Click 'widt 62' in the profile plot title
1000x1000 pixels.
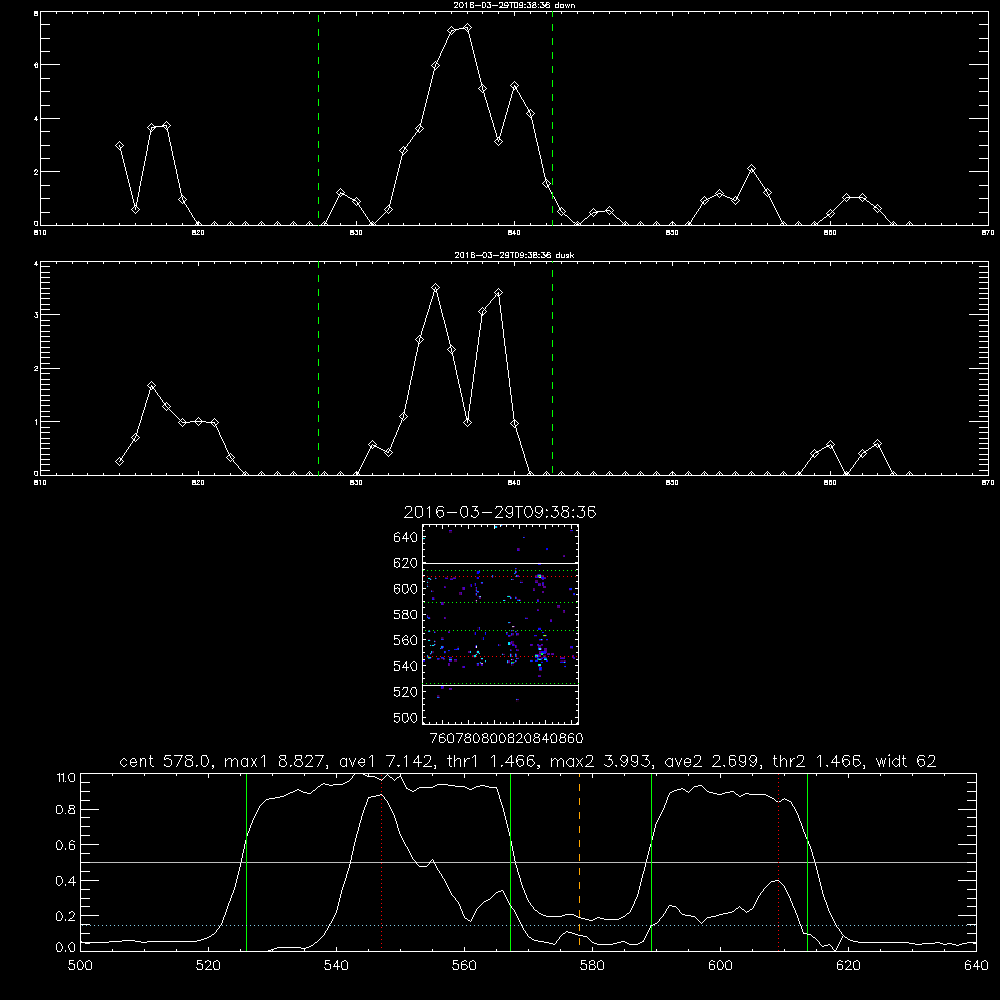906,761
